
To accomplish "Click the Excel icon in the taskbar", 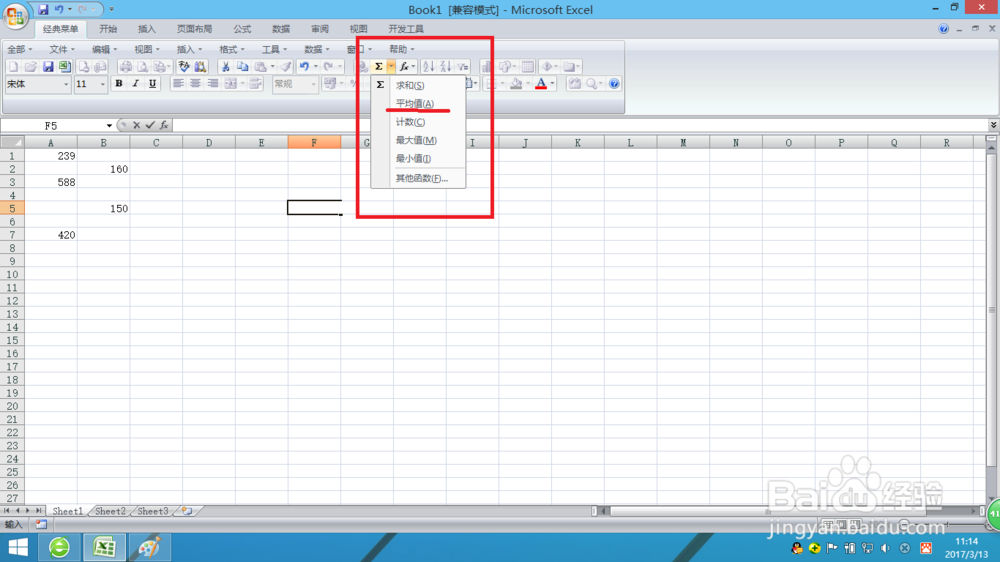I will [104, 547].
